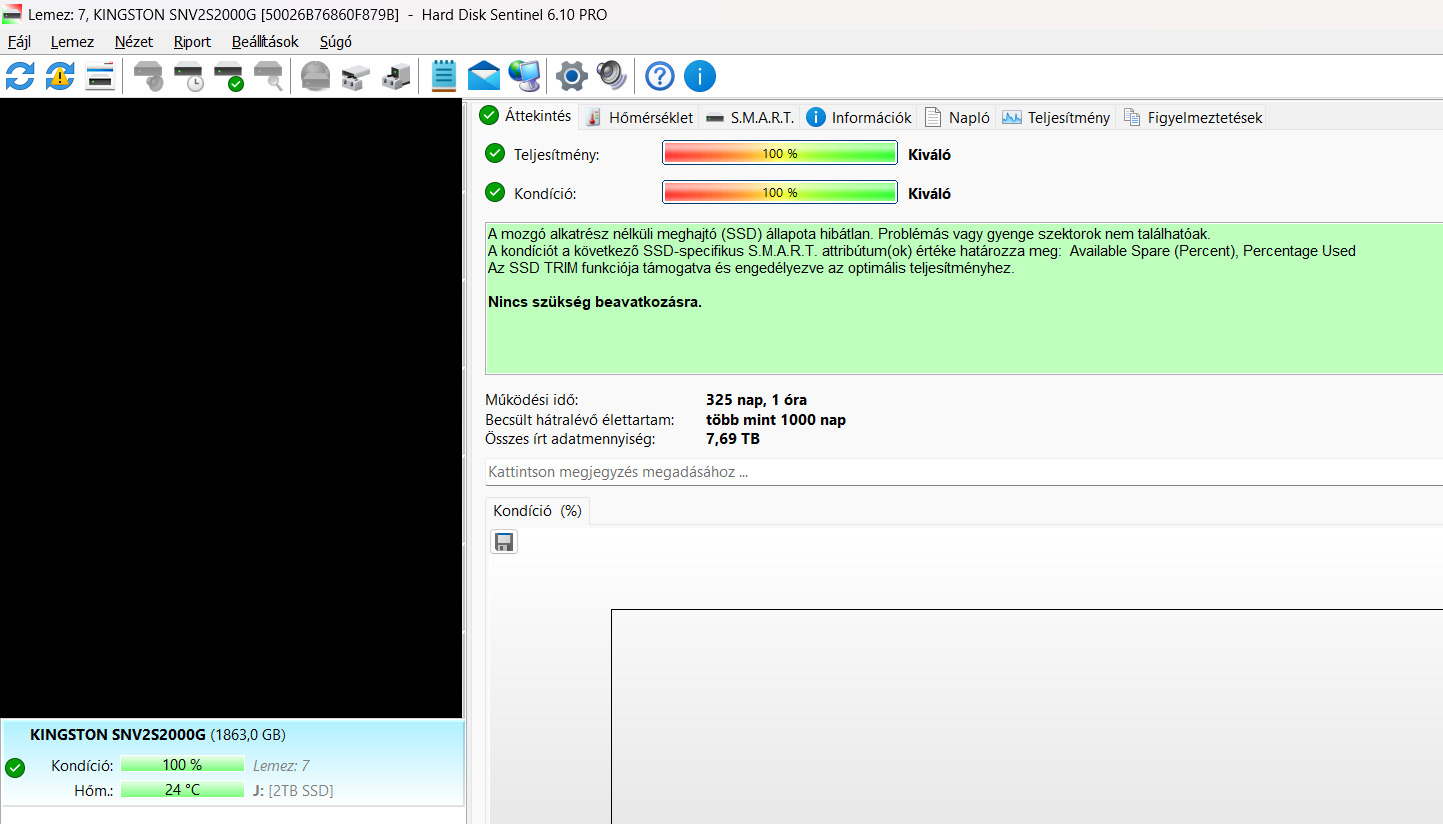Click the disk with green check icon

228,76
